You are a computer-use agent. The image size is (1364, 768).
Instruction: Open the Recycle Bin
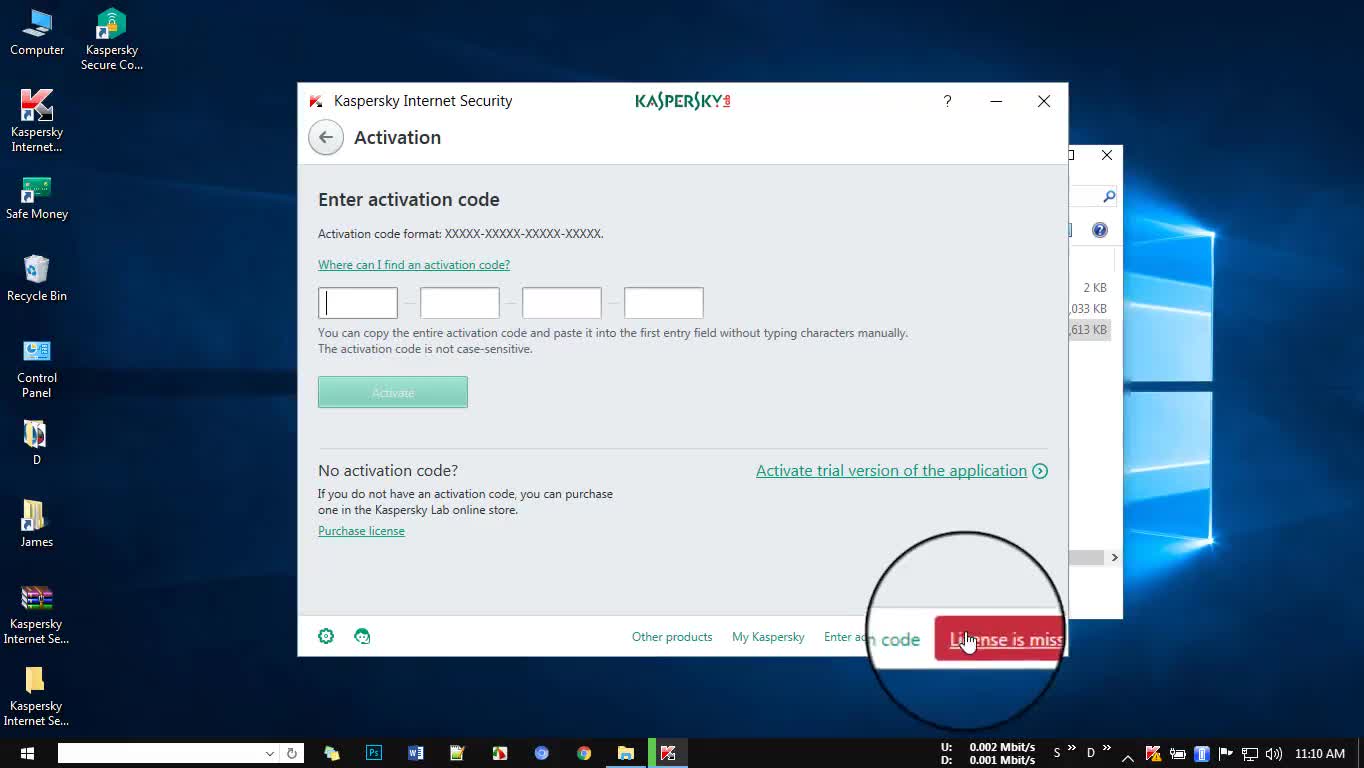click(x=37, y=278)
